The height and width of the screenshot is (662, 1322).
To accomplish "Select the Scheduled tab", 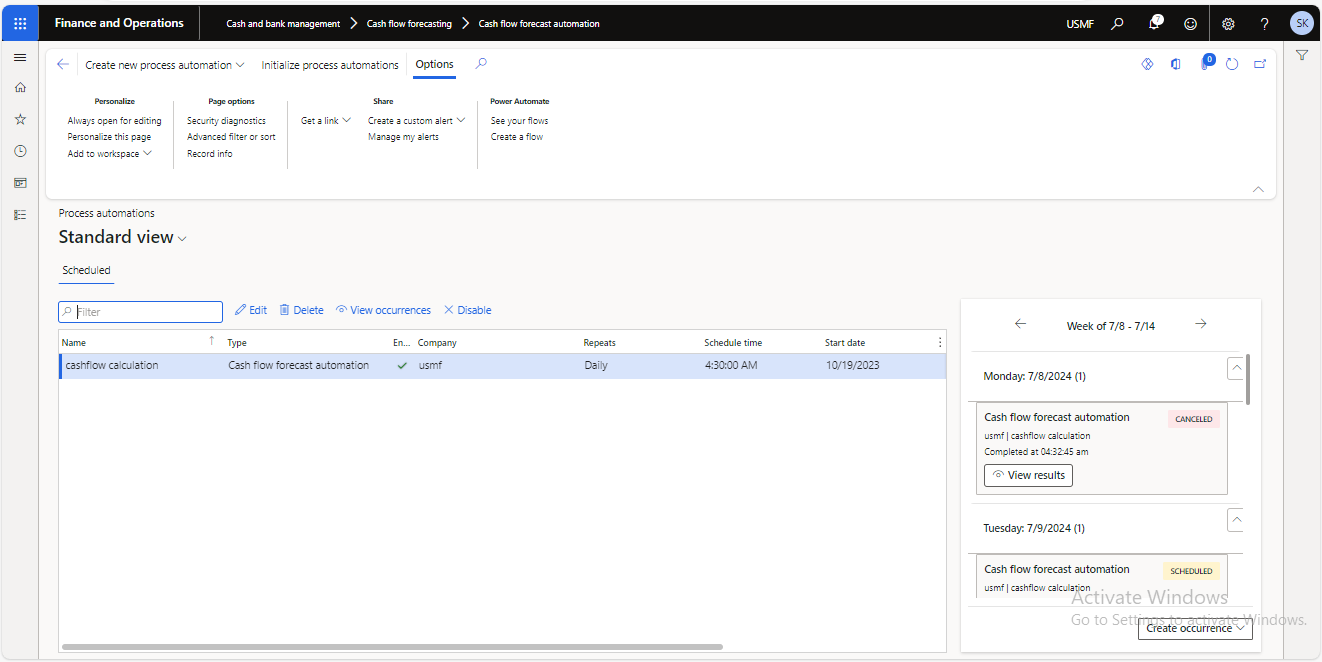I will tap(86, 270).
